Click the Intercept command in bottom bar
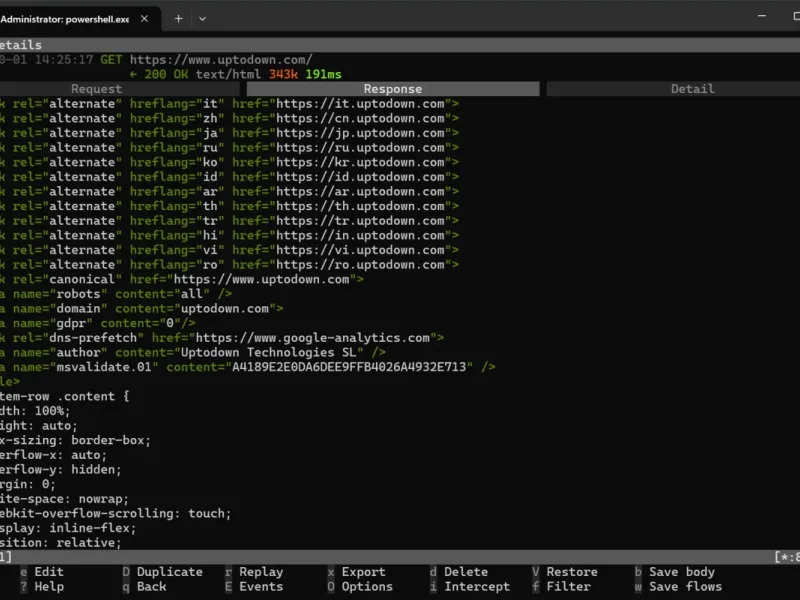Screen dimensions: 800x600 (x=477, y=587)
